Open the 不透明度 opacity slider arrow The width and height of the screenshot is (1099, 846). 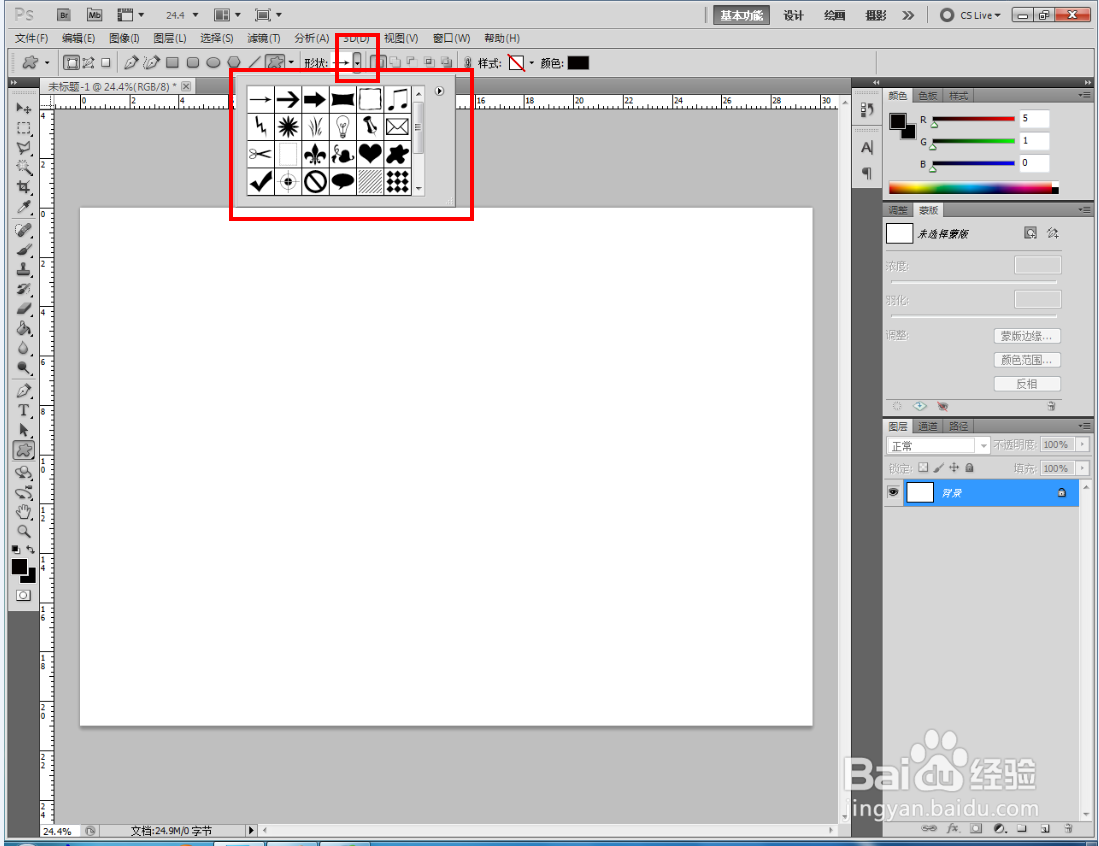(x=1084, y=444)
